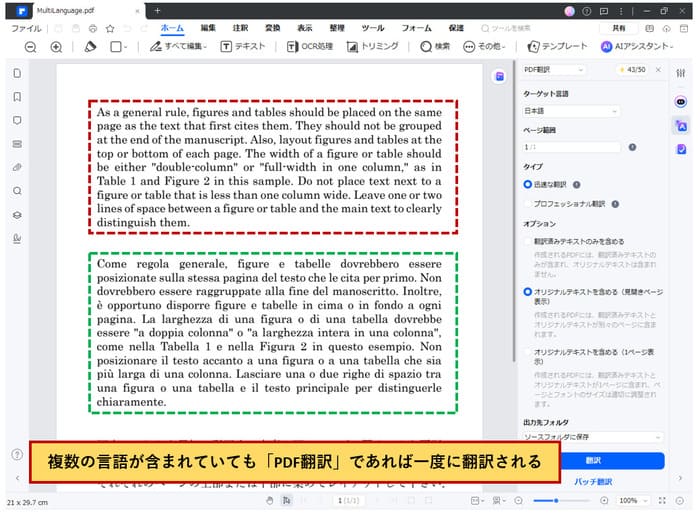The width and height of the screenshot is (700, 514).
Task: Open the OCR処理 tool
Action: tap(309, 47)
